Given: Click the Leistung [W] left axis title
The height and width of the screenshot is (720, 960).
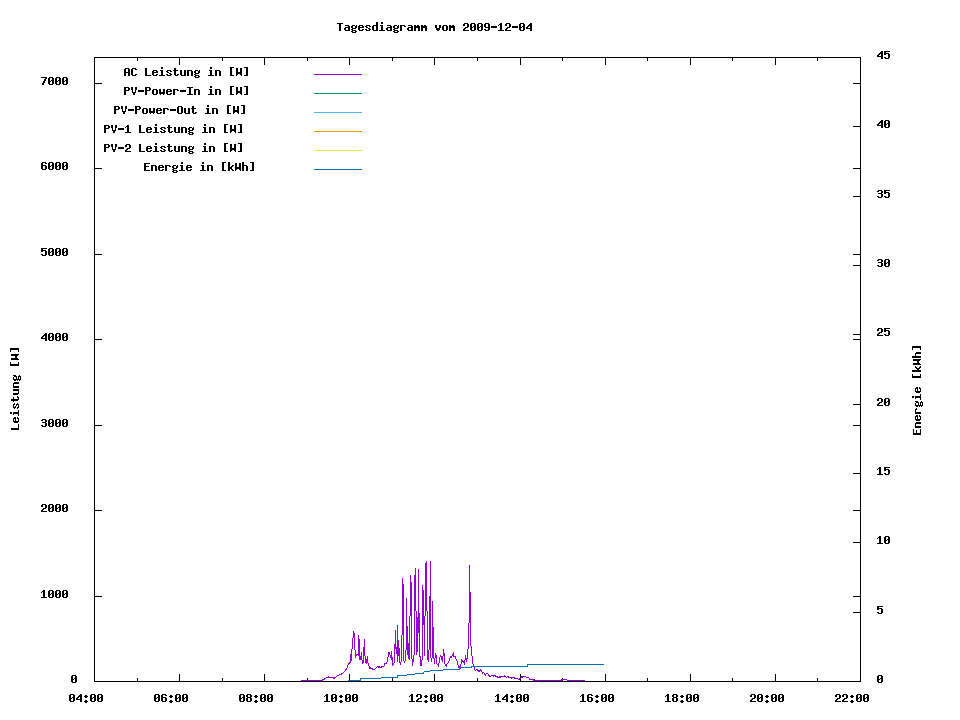Looking at the screenshot, I should point(15,389).
